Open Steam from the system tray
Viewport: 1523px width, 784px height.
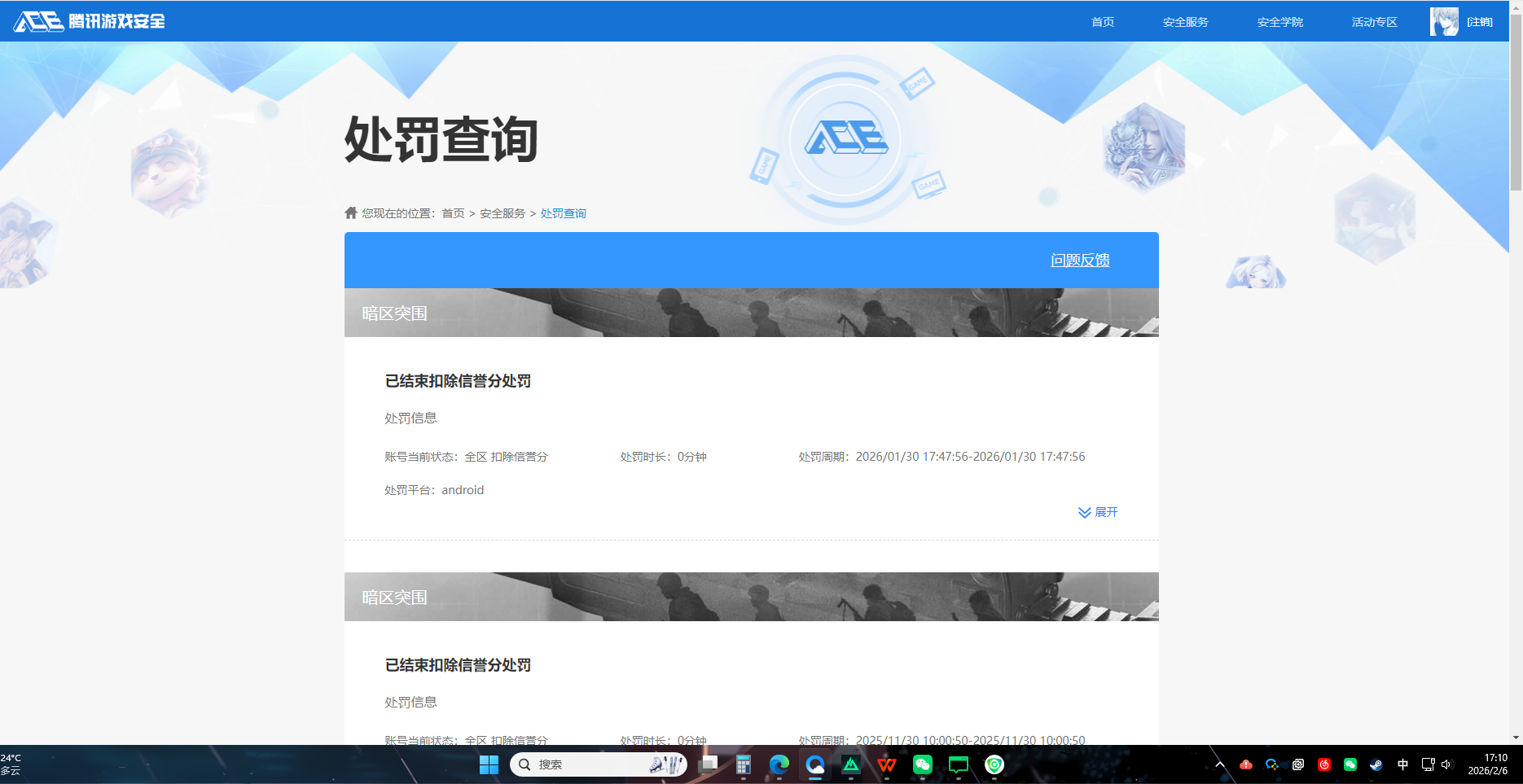[x=1376, y=764]
